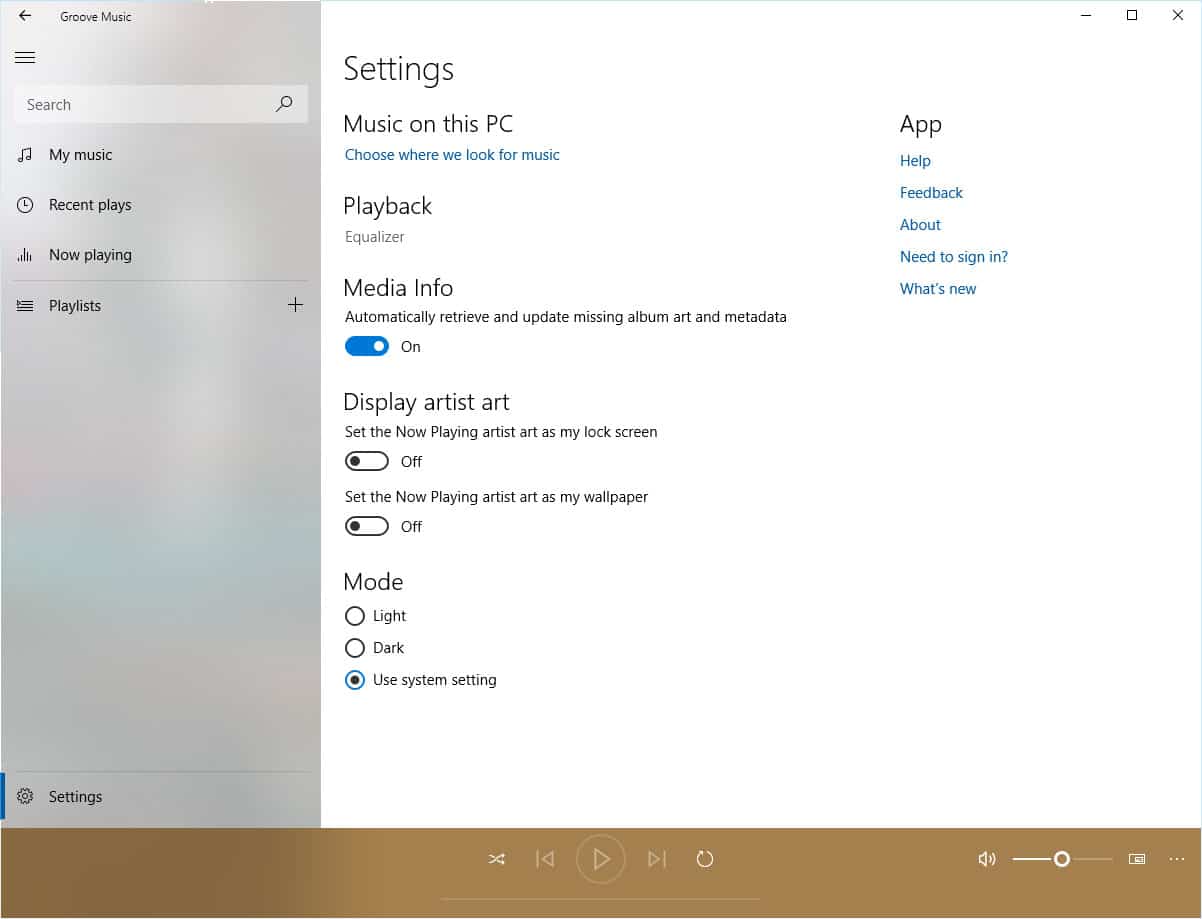Screen dimensions: 1202x919
Task: Click the Now playing bars icon
Action: coord(25,255)
